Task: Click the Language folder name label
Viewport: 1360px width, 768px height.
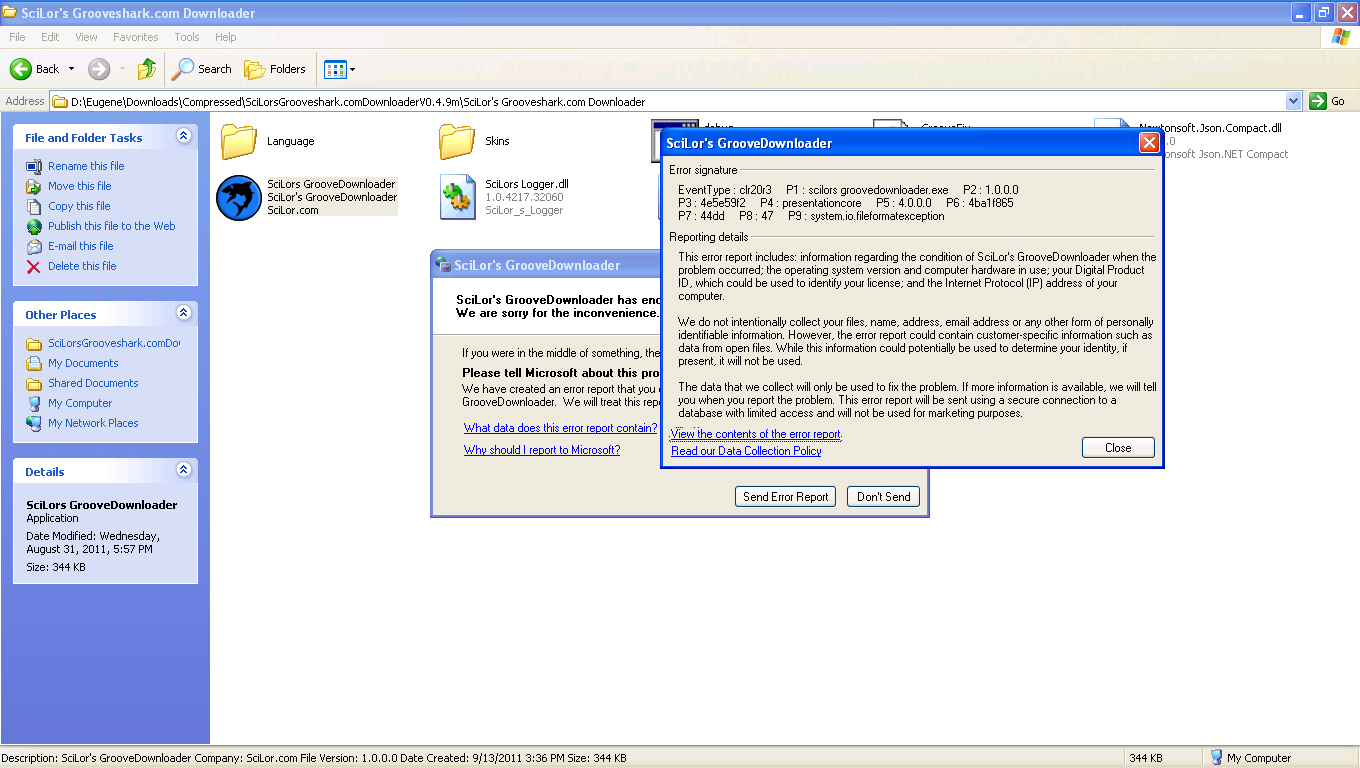Action: click(290, 141)
